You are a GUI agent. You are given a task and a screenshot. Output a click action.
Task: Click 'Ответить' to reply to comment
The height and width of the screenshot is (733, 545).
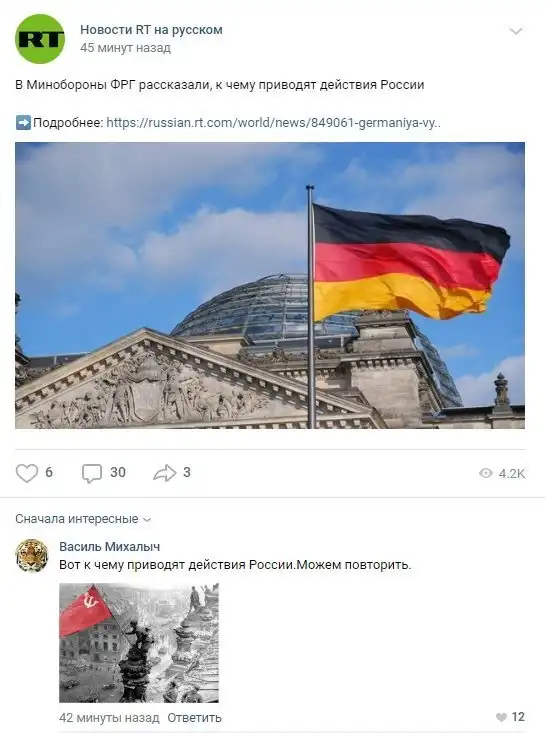(x=194, y=718)
